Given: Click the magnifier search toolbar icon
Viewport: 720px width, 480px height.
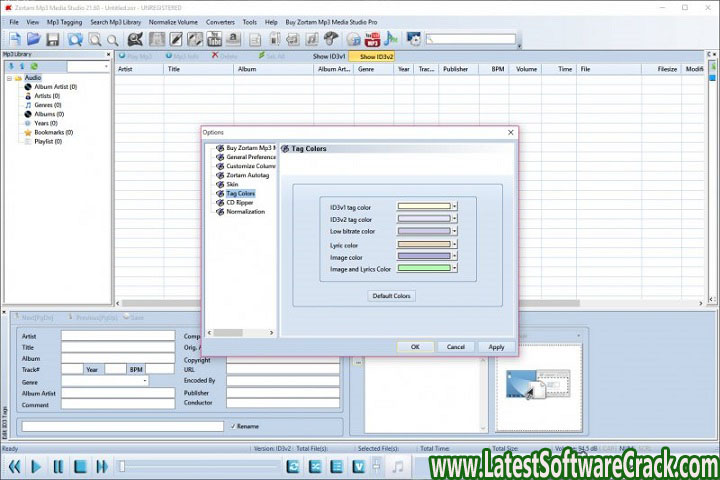Looking at the screenshot, I should point(95,39).
